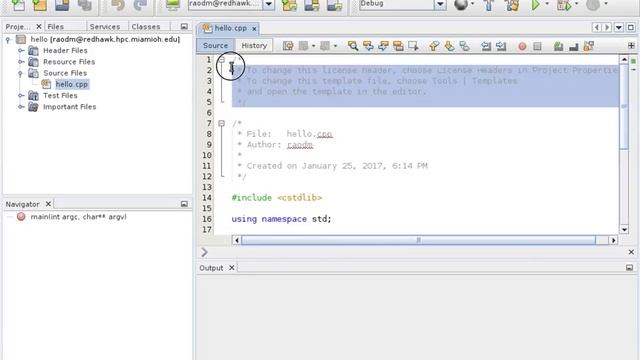Open the Run project dropdown arrow

coord(547,4)
